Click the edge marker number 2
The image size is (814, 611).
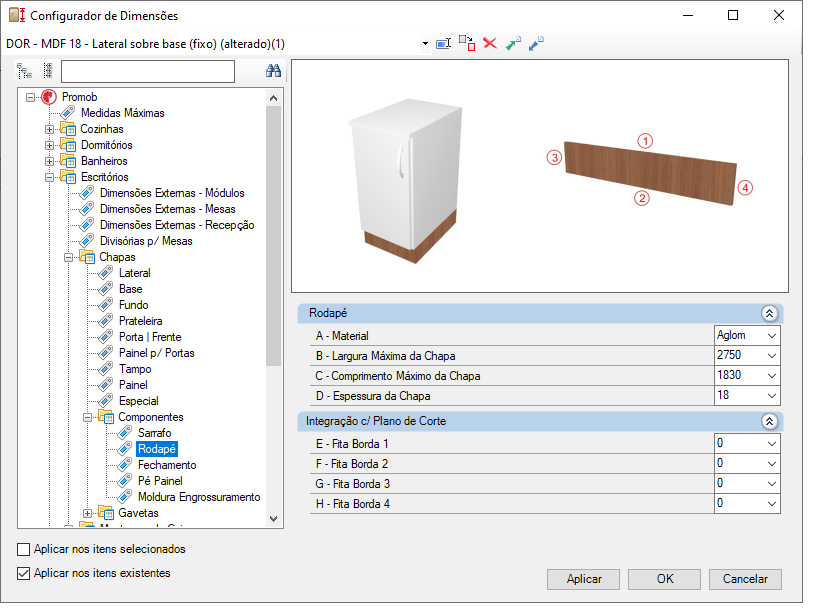[x=642, y=198]
